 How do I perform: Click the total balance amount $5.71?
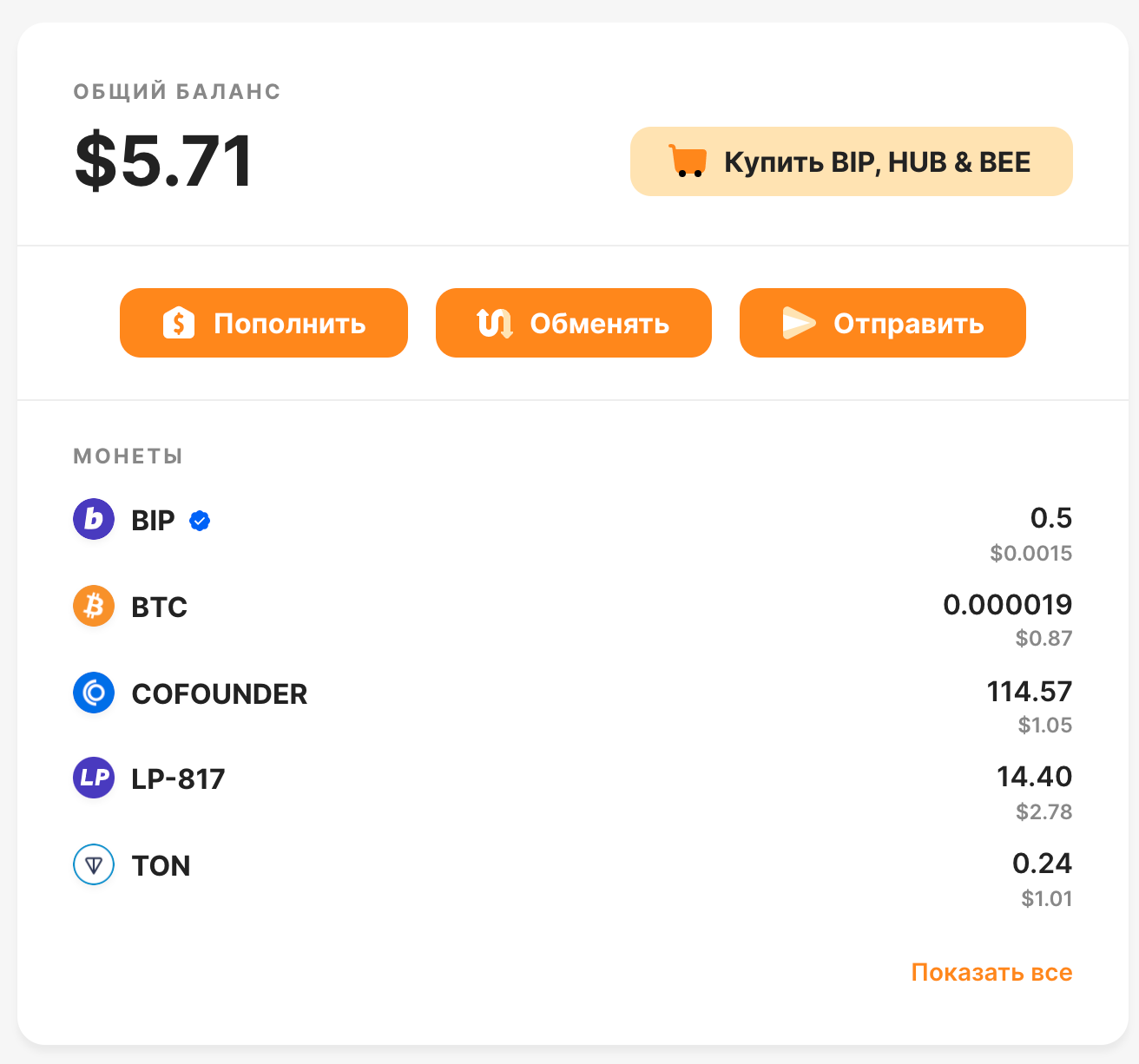pyautogui.click(x=164, y=159)
